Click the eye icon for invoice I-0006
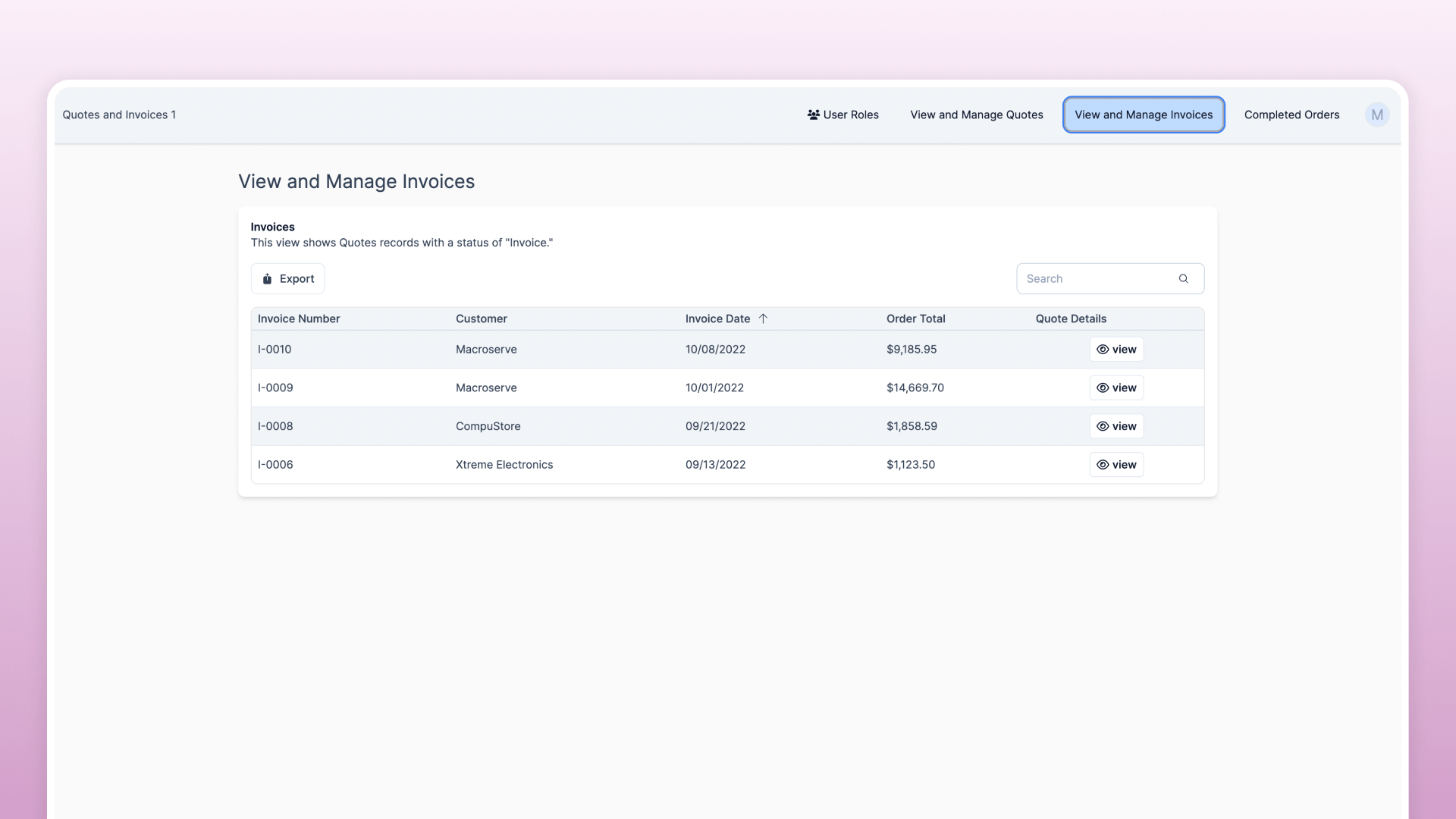Screen dimensions: 1456x819 click(1103, 465)
